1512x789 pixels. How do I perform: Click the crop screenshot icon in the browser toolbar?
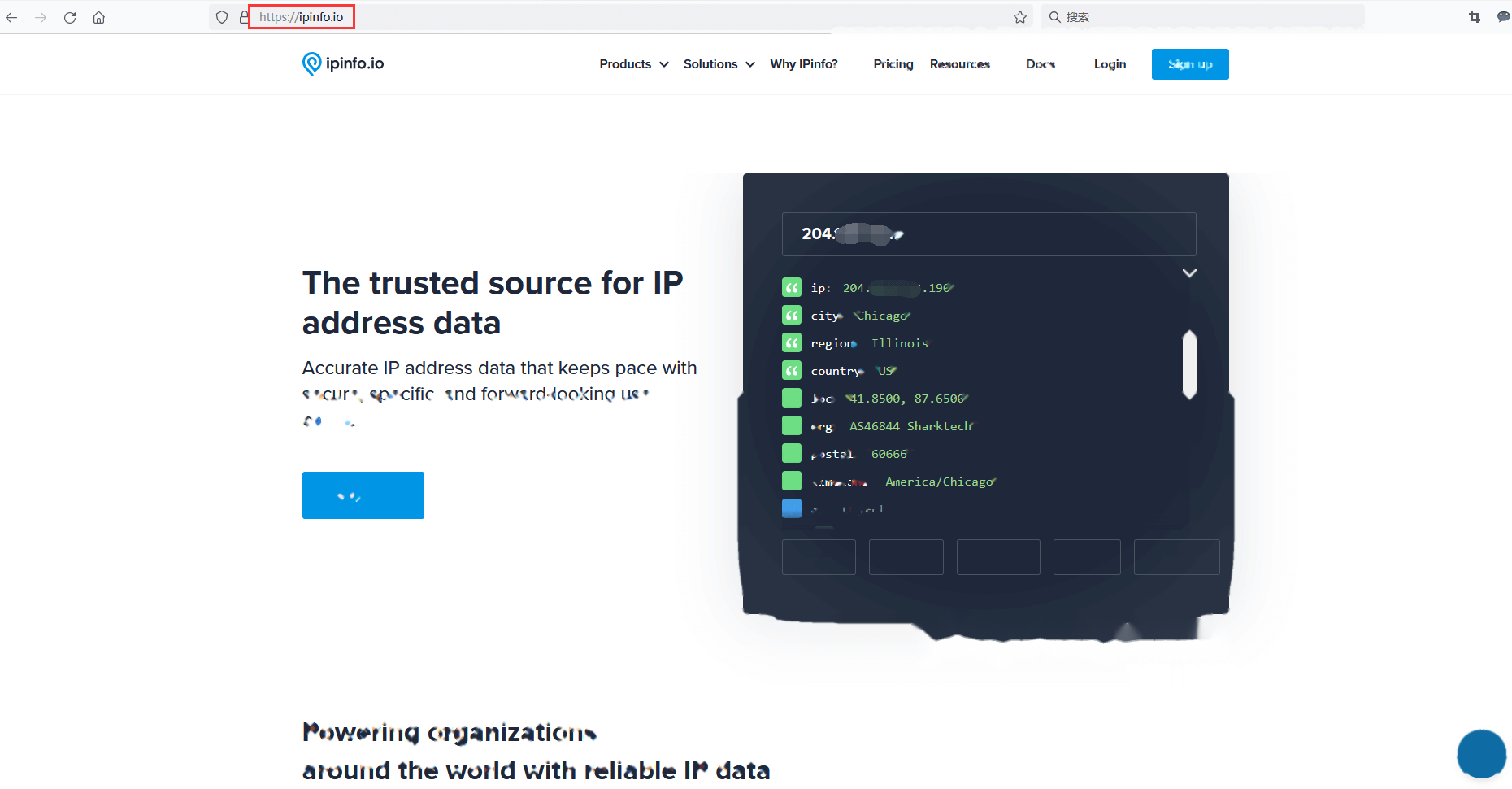[1475, 17]
